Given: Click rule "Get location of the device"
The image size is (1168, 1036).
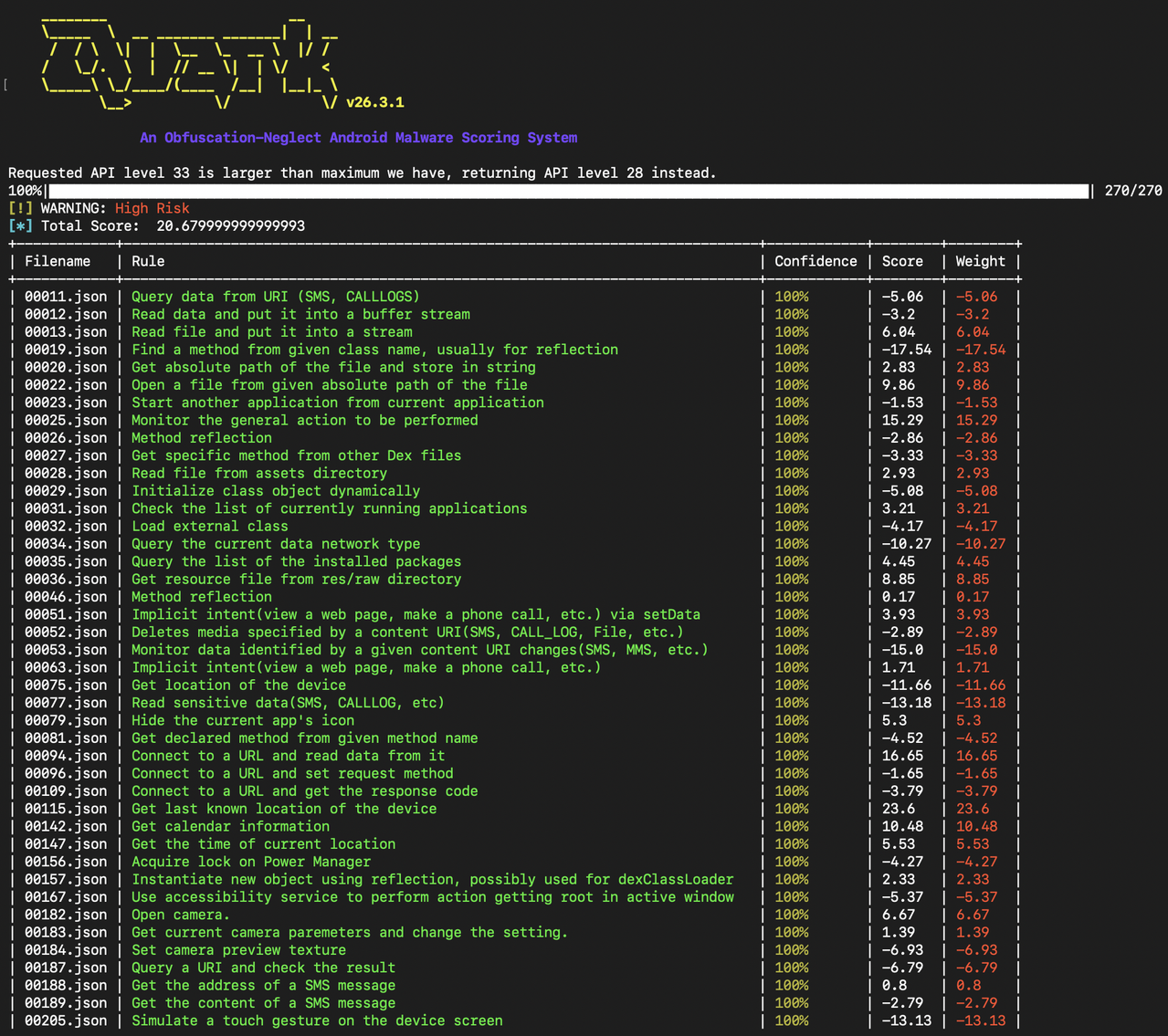Looking at the screenshot, I should [239, 685].
